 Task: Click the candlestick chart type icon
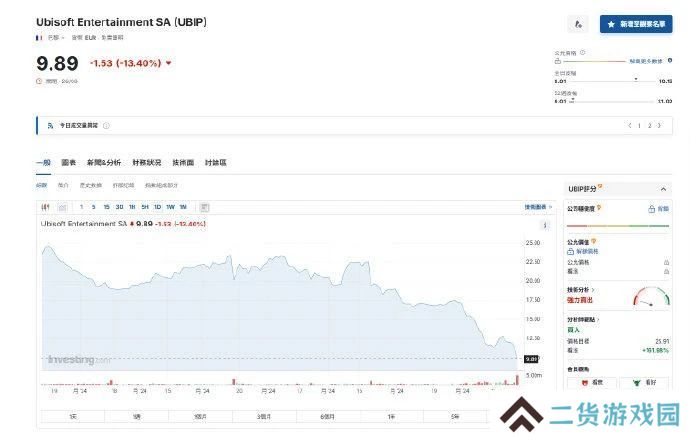point(45,207)
